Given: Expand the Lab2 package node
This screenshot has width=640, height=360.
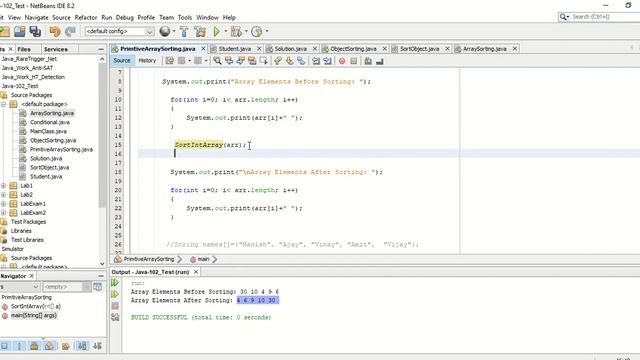Looking at the screenshot, I should 4,195.
